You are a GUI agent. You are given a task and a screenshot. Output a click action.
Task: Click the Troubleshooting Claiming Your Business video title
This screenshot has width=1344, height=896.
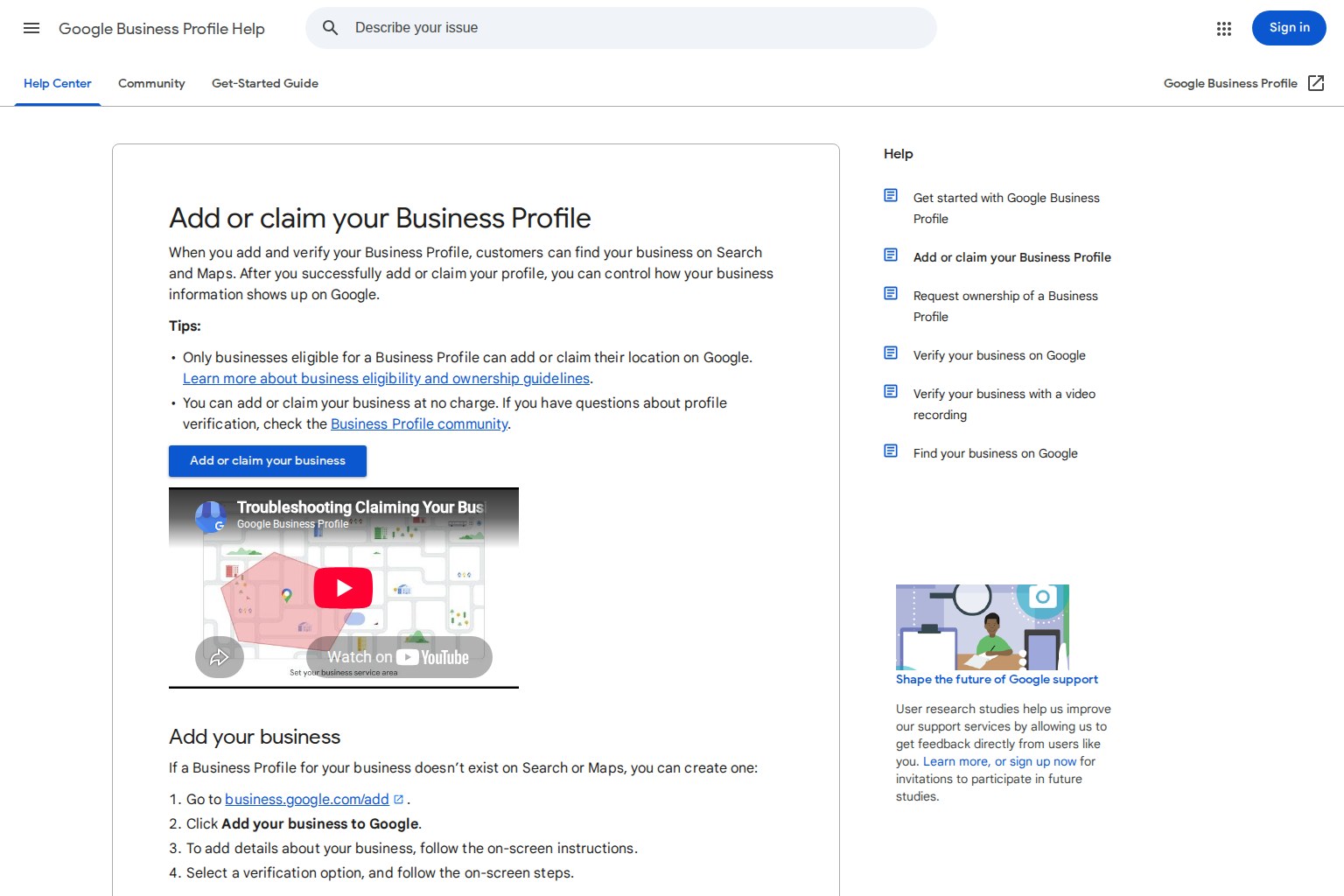point(360,507)
